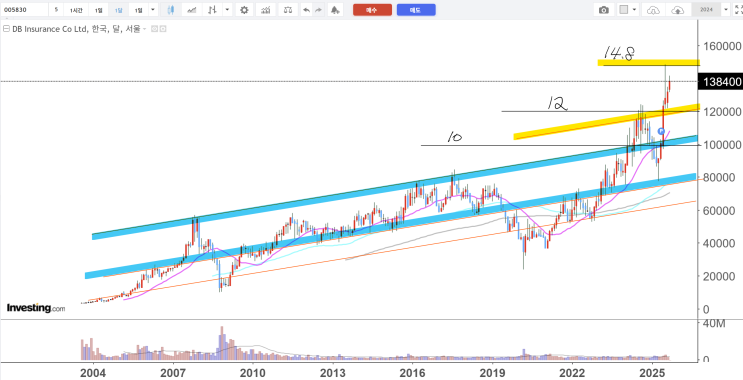Click the 160000 price axis label
743x380 pixels.
coord(722,46)
